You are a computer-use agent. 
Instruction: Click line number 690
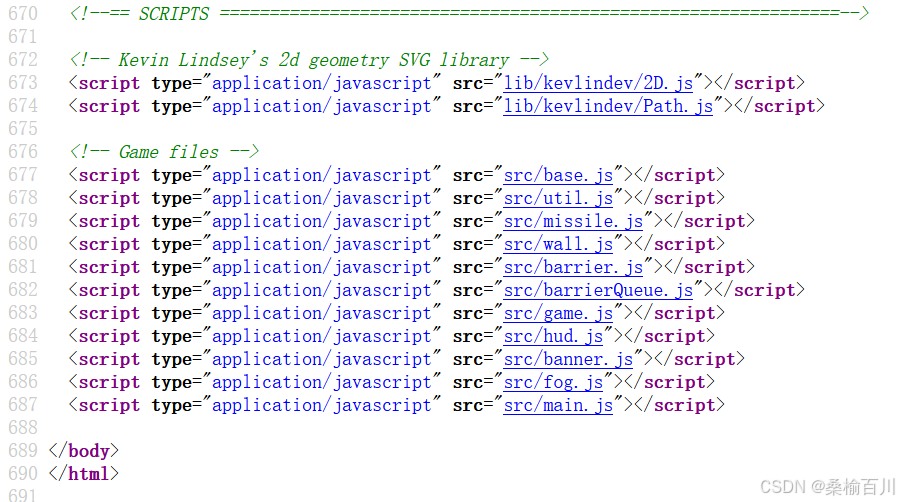(23, 473)
